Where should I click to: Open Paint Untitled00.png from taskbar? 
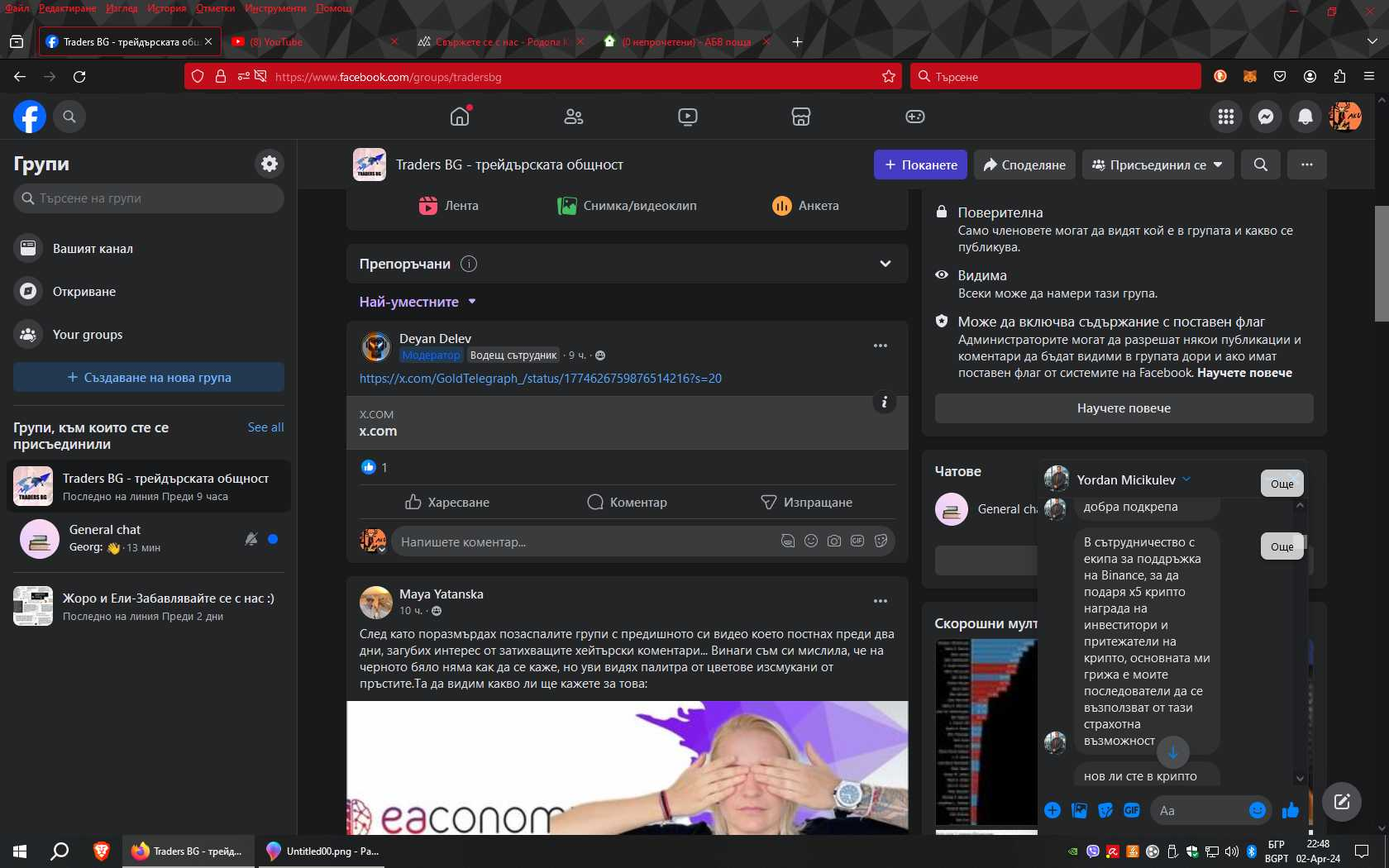click(322, 851)
